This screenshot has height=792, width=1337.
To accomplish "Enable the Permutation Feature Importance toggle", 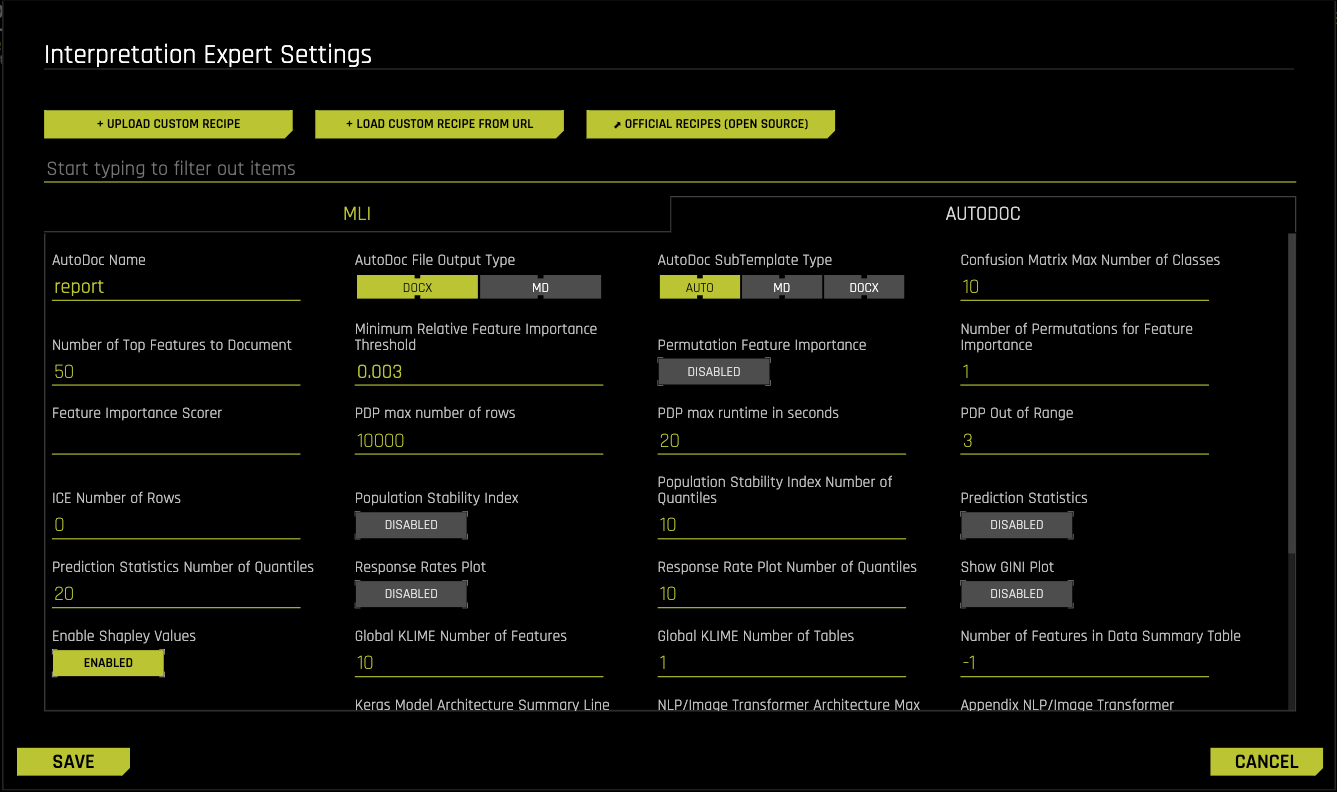I will click(x=713, y=371).
